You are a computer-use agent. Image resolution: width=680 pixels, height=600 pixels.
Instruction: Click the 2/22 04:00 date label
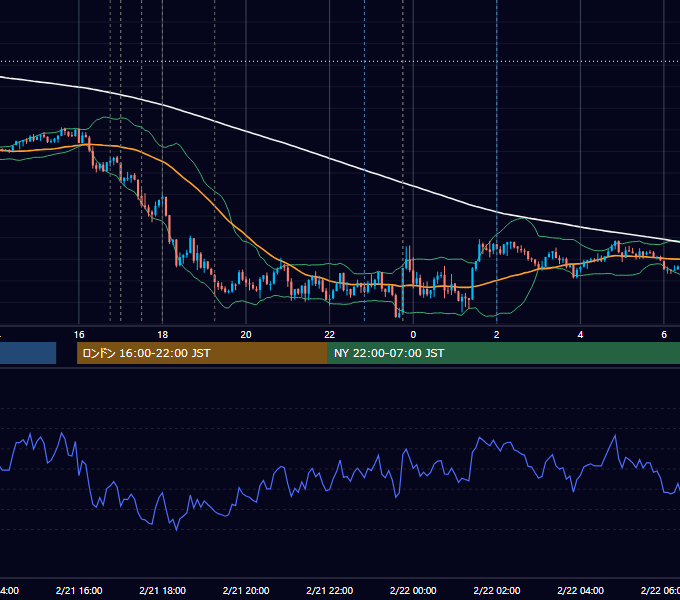(x=580, y=590)
